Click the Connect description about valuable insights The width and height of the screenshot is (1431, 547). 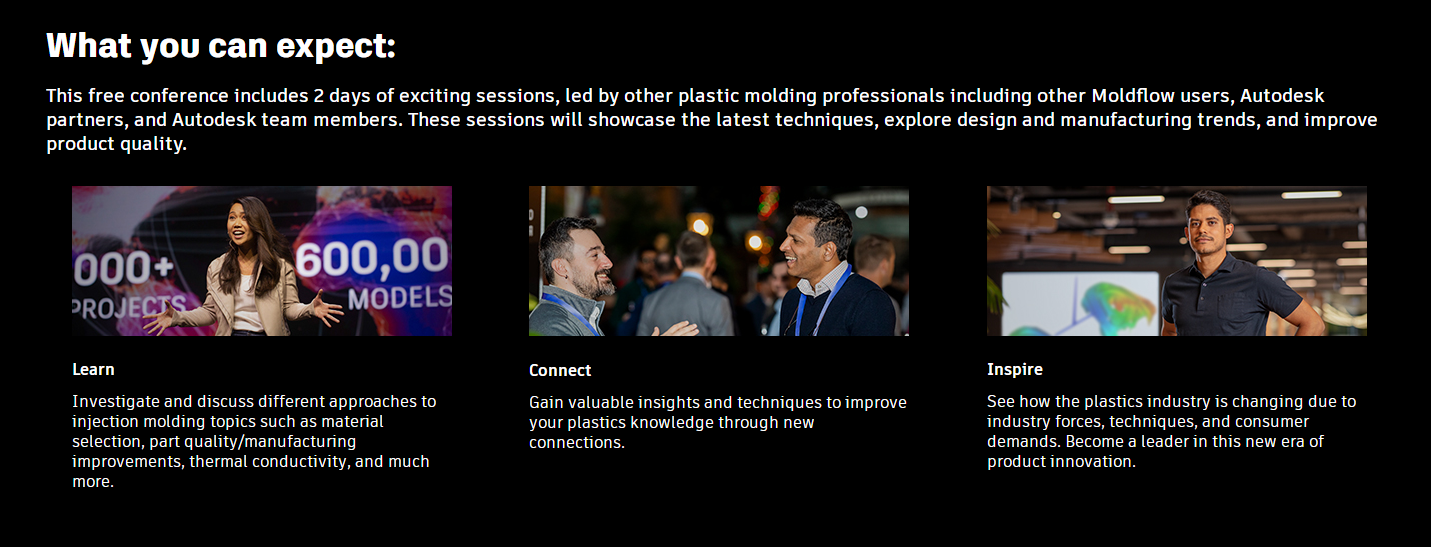718,422
